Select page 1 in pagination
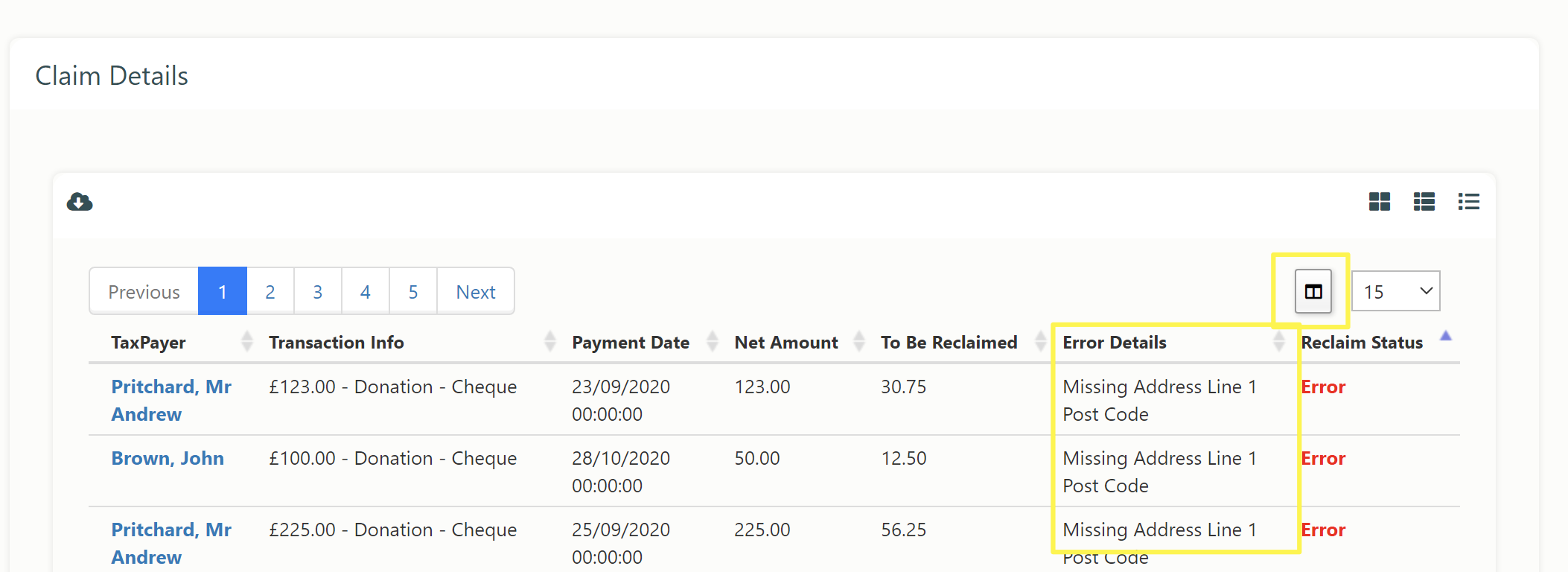Viewport: 1568px width, 572px height. point(223,291)
